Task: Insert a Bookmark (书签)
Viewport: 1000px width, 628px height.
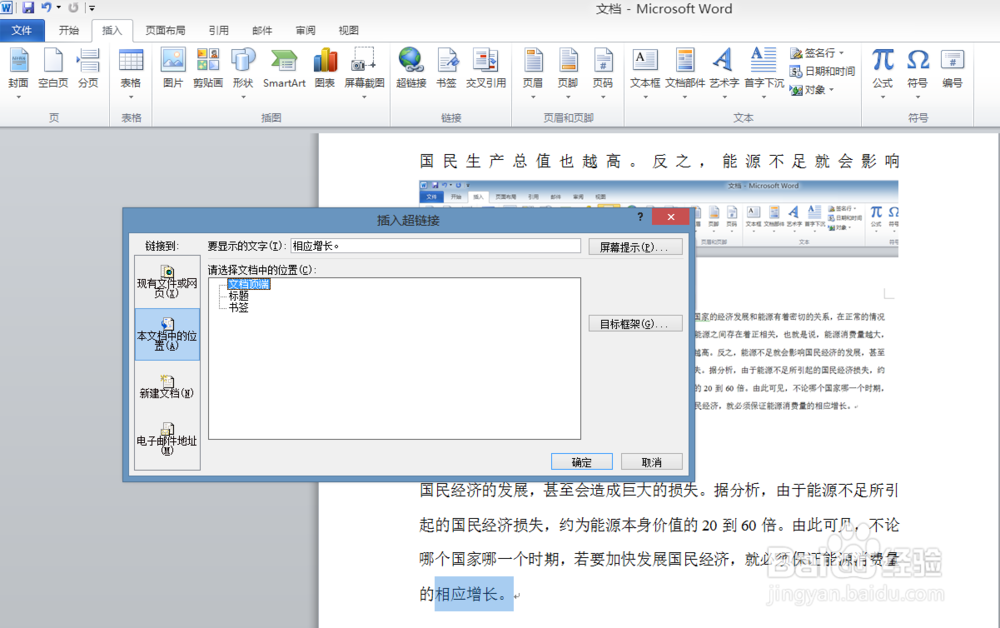Action: point(446,70)
